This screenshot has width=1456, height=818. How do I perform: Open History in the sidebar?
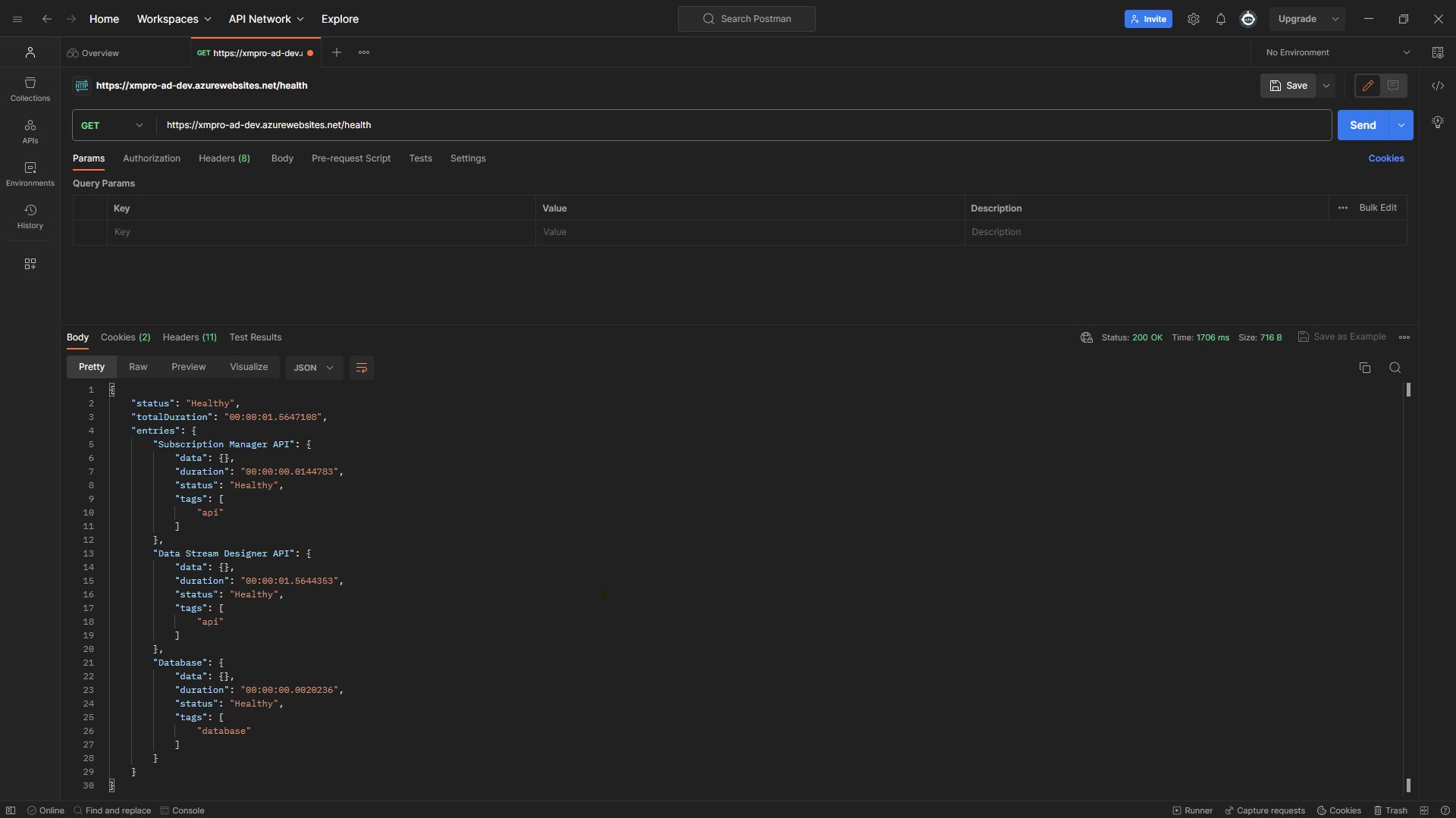(x=30, y=216)
